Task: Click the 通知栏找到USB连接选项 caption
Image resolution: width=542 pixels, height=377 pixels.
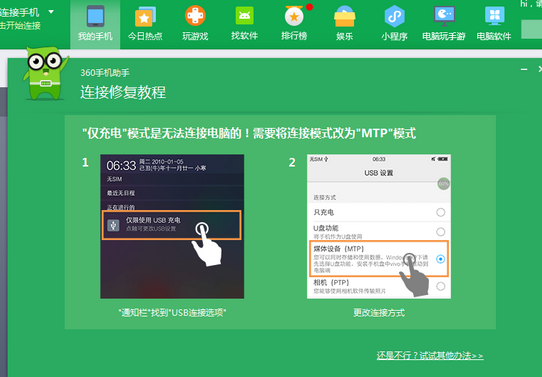Action: tap(172, 313)
